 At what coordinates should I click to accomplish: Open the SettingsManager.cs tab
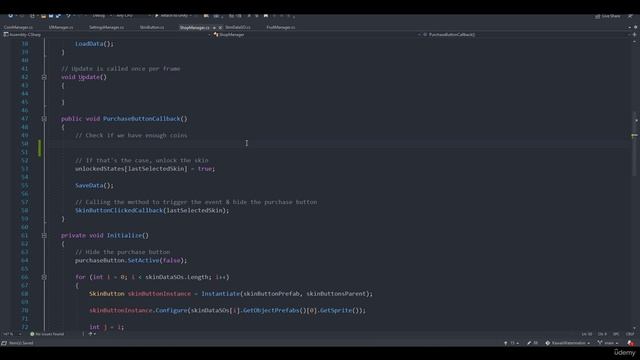(x=106, y=27)
